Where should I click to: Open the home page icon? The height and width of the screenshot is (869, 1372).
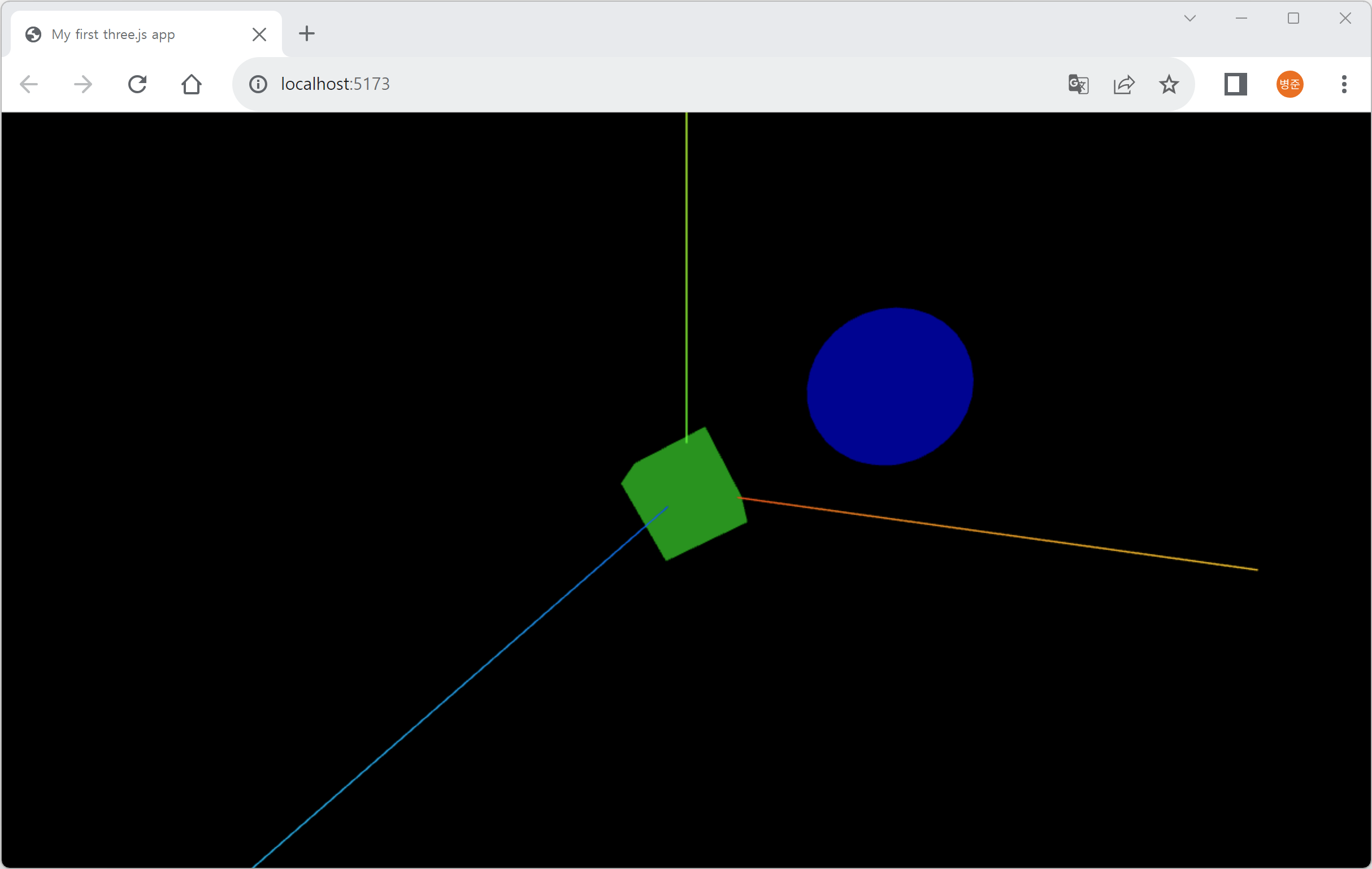point(192,84)
